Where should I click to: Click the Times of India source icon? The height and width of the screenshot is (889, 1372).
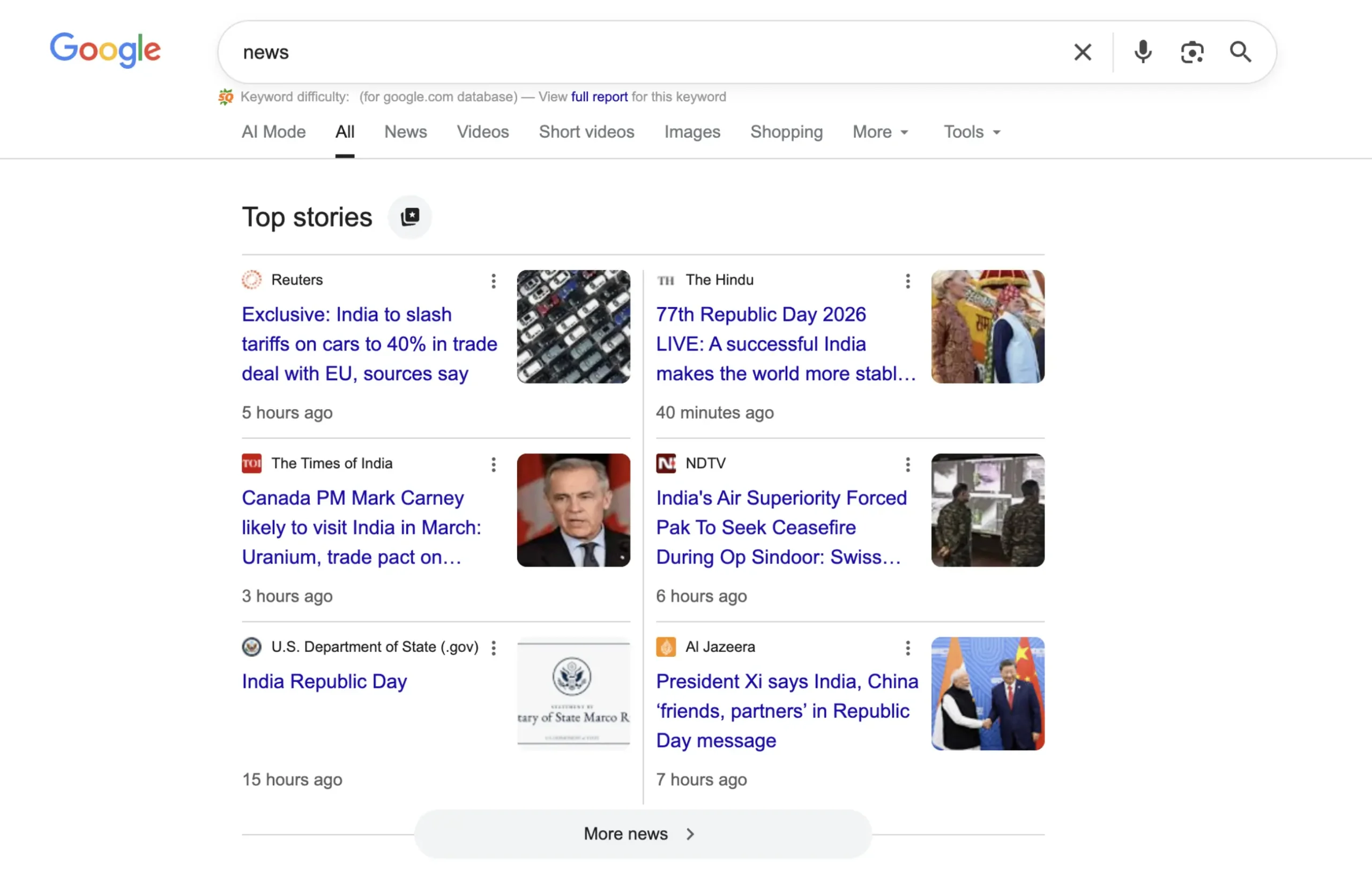coord(251,463)
